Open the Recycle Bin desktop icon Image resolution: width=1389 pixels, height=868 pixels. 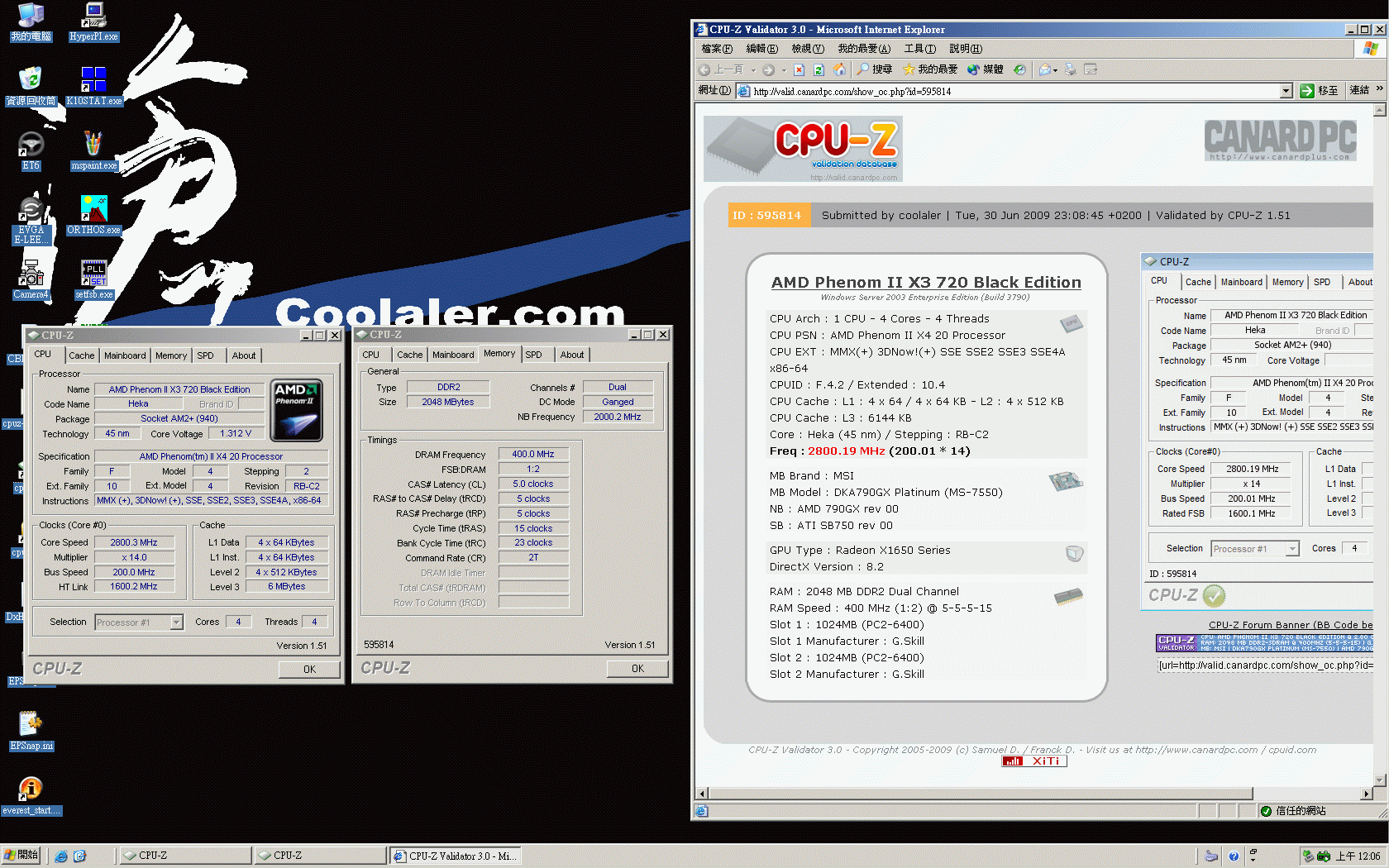tap(31, 85)
